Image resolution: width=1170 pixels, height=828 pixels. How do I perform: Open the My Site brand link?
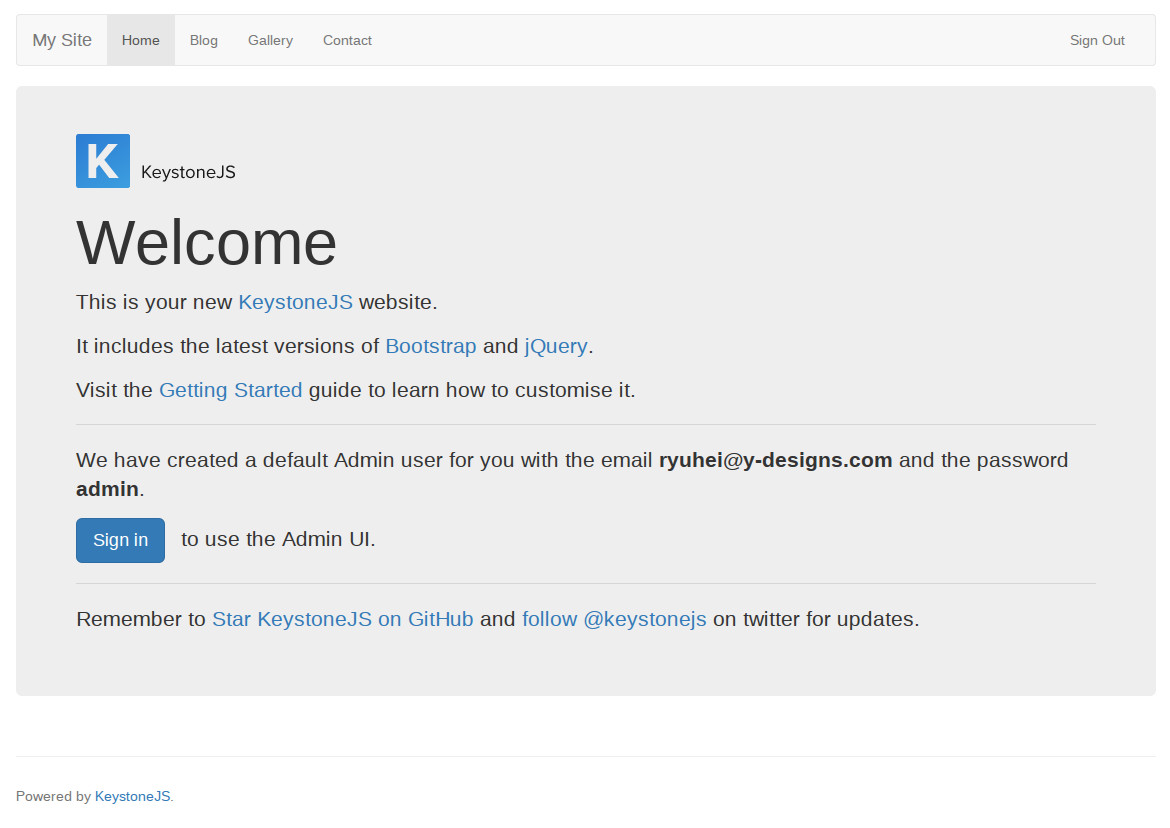pos(62,40)
